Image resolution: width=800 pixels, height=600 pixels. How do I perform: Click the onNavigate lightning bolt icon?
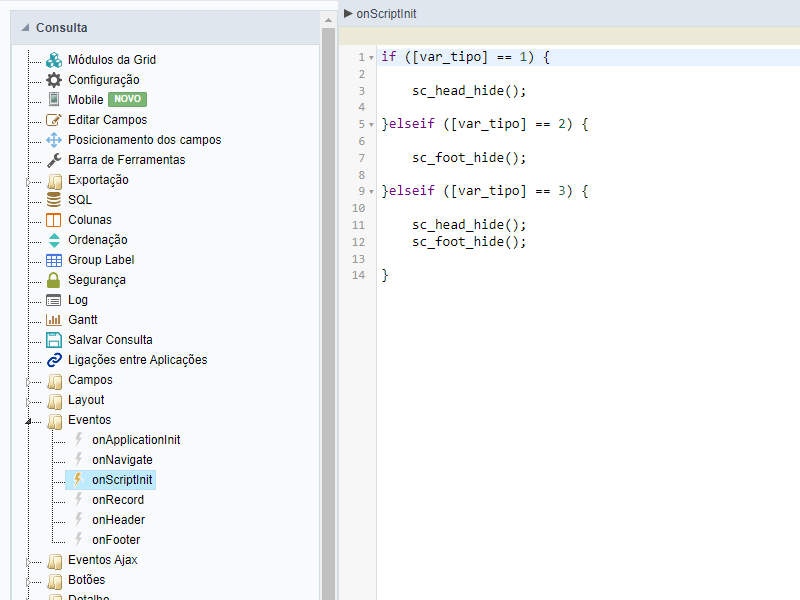click(78, 459)
